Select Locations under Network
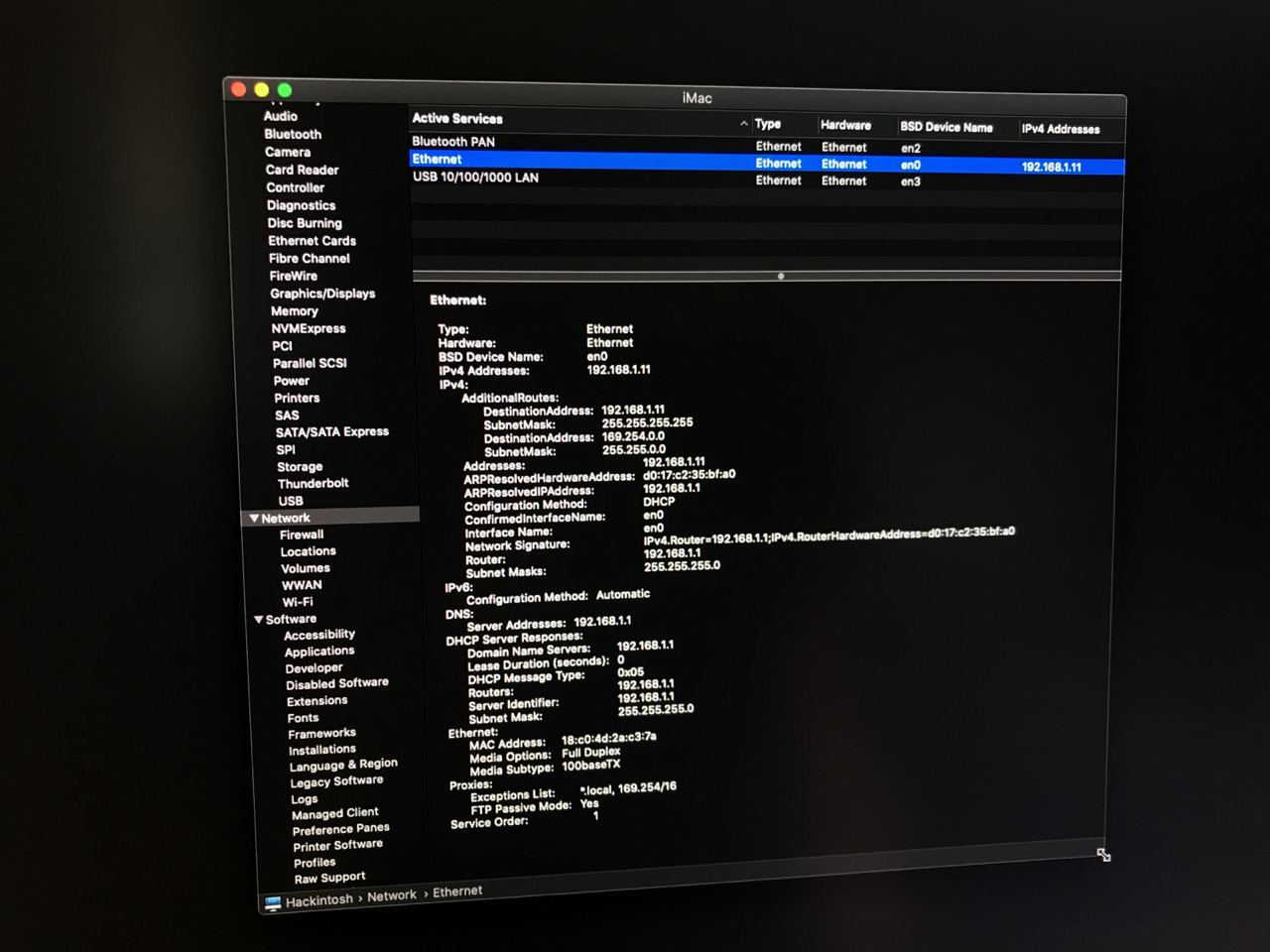The height and width of the screenshot is (952, 1270). pyautogui.click(x=309, y=551)
